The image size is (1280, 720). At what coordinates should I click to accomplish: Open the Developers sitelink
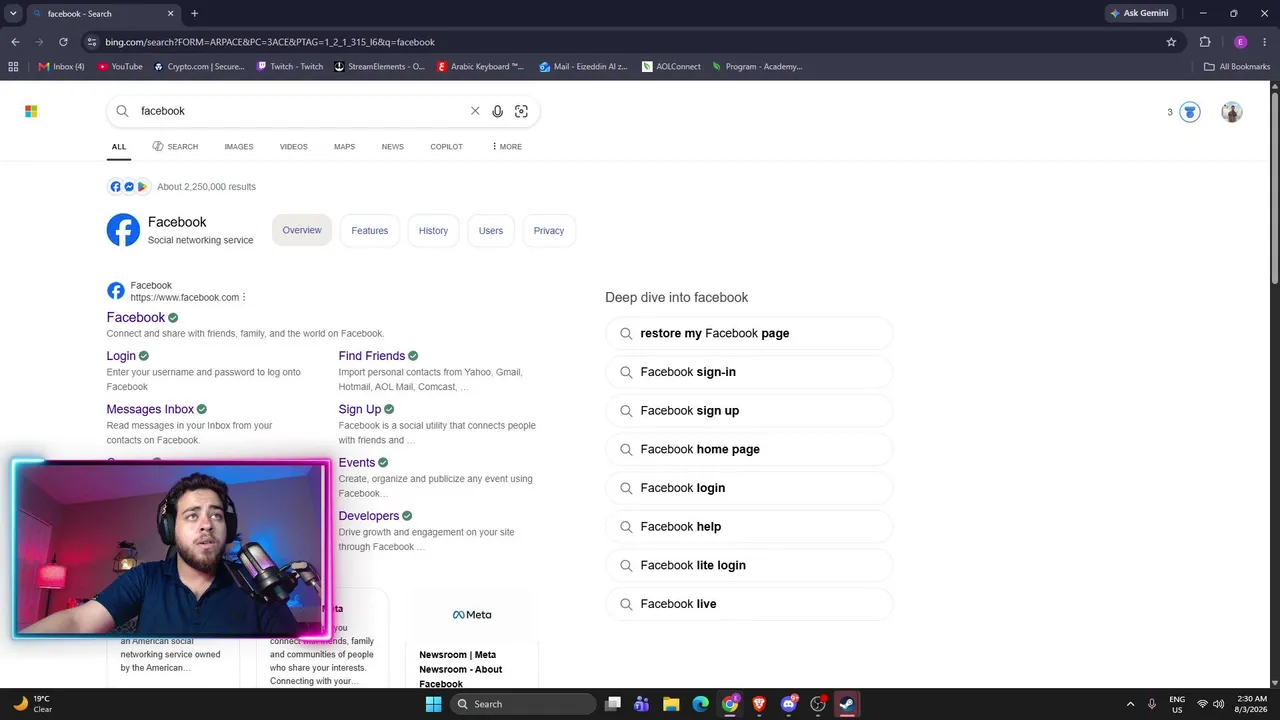pos(369,516)
